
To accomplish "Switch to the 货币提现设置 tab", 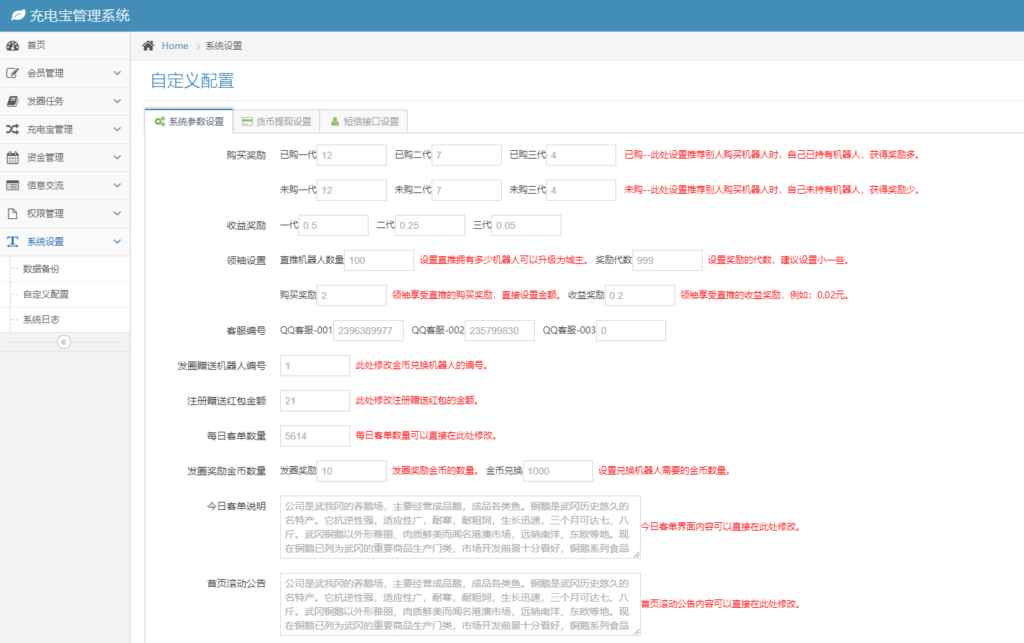I will 276,121.
